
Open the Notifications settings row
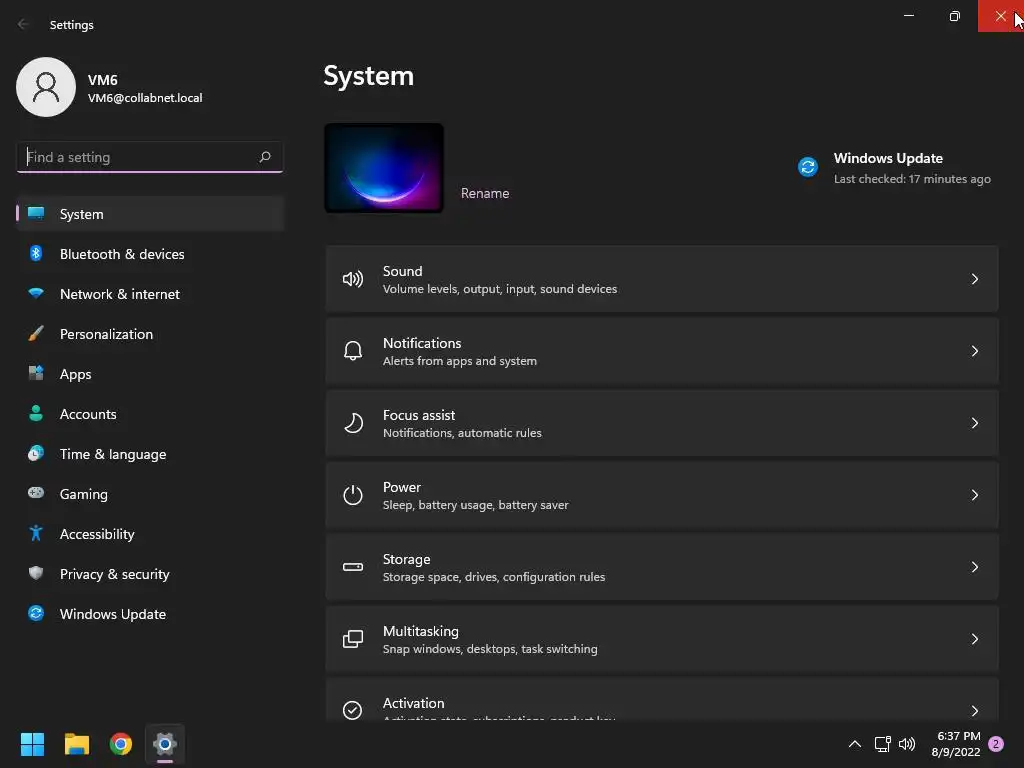coord(662,351)
